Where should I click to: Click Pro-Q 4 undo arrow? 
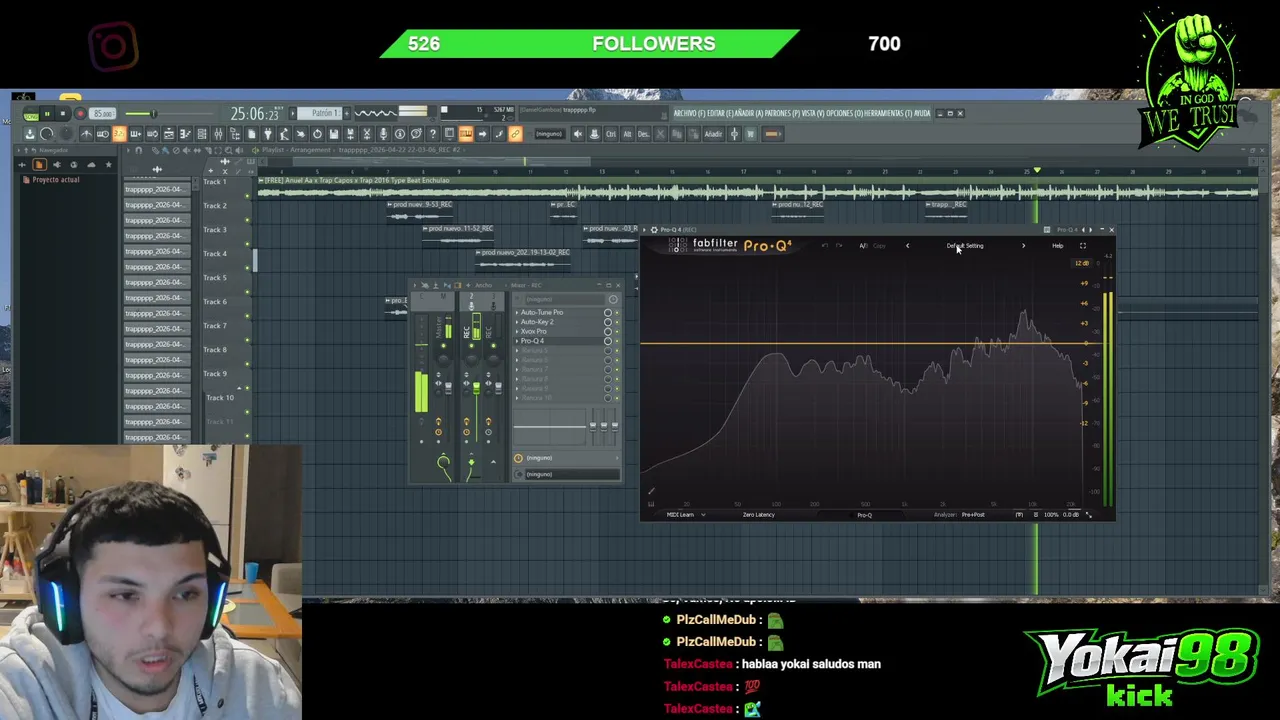point(825,246)
